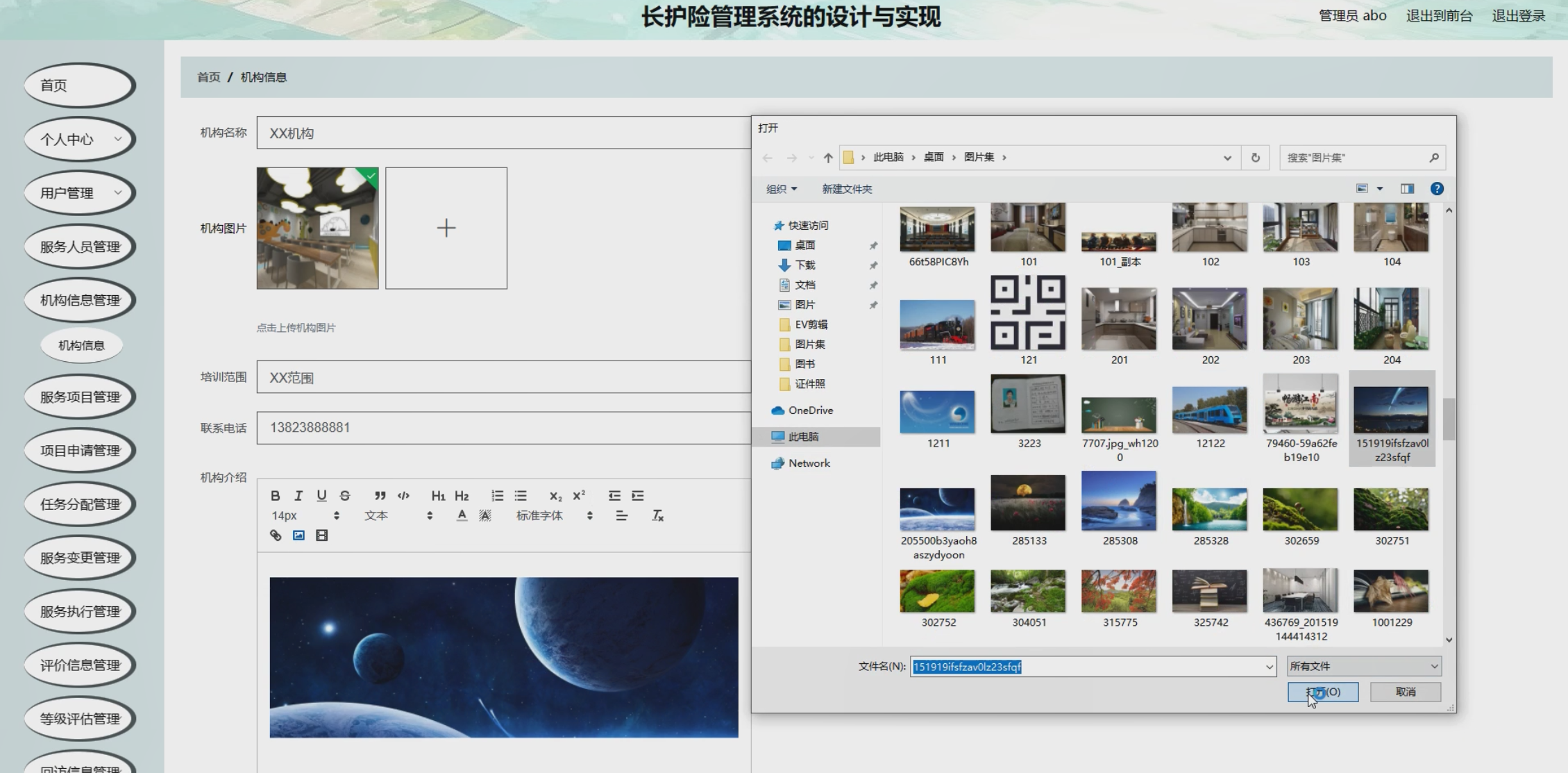Open the 所有文件 file type dropdown
Image resolution: width=1568 pixels, height=773 pixels.
pos(1363,666)
